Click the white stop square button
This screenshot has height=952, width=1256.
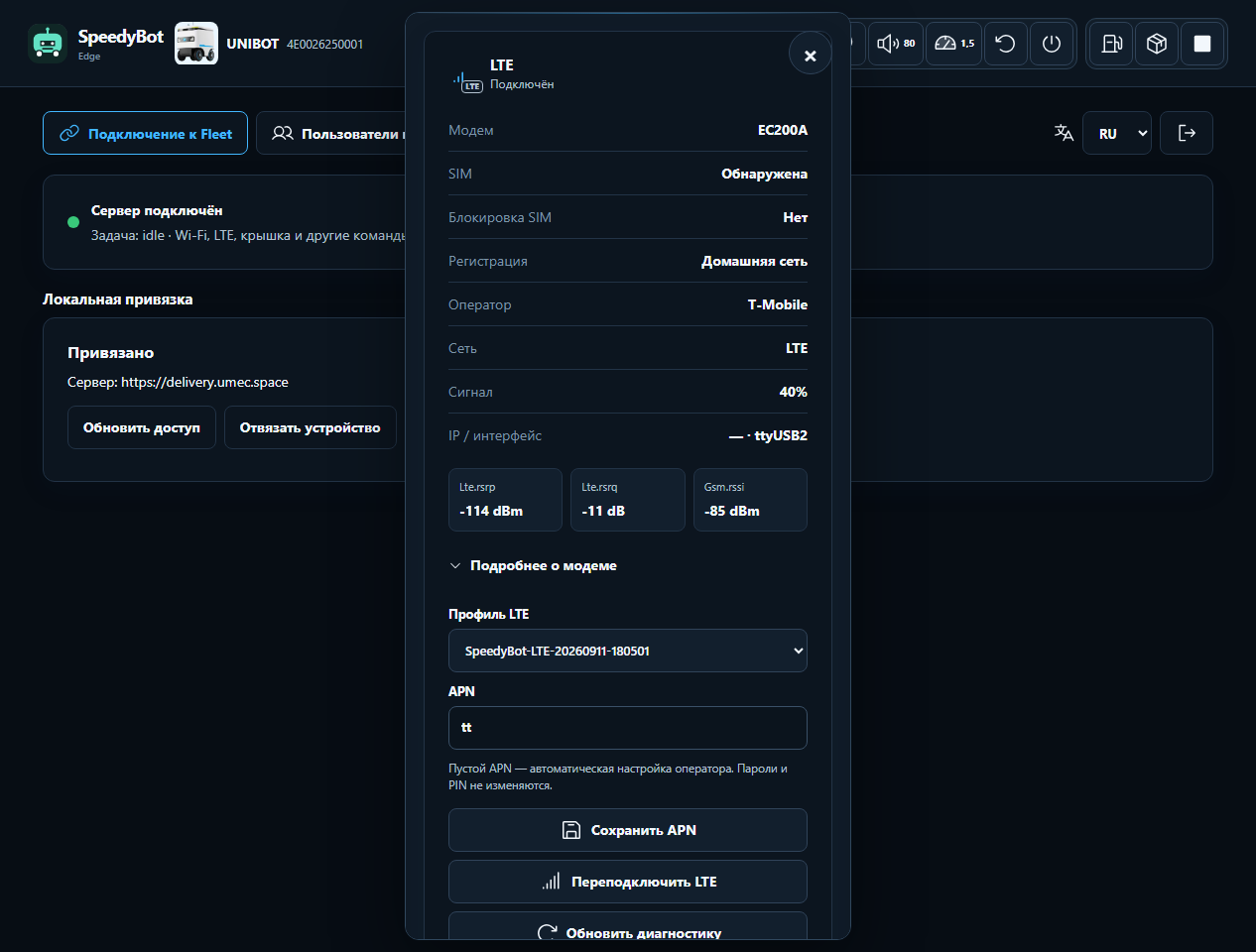coord(1202,44)
